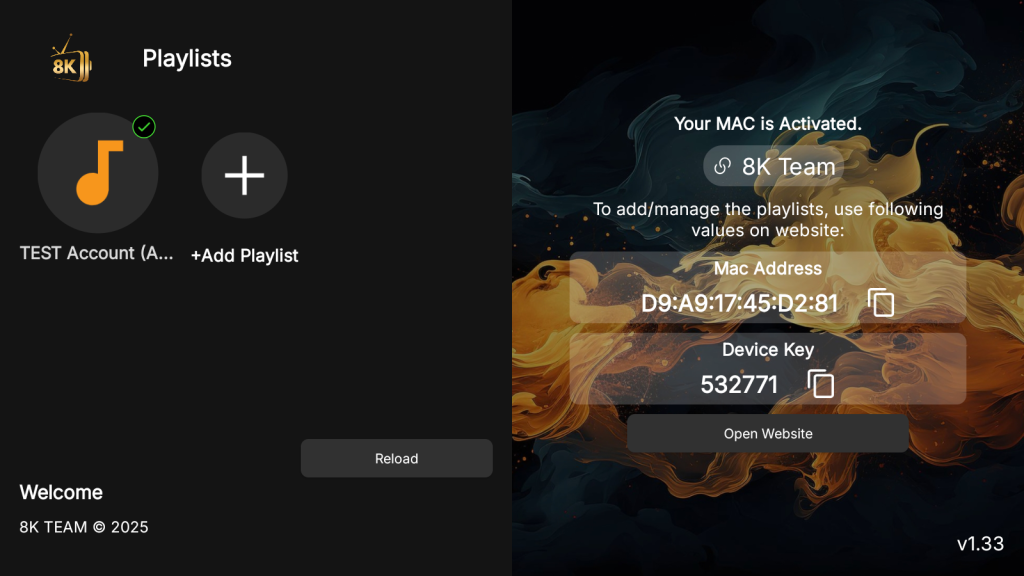Click the Welcome text

coord(61,492)
